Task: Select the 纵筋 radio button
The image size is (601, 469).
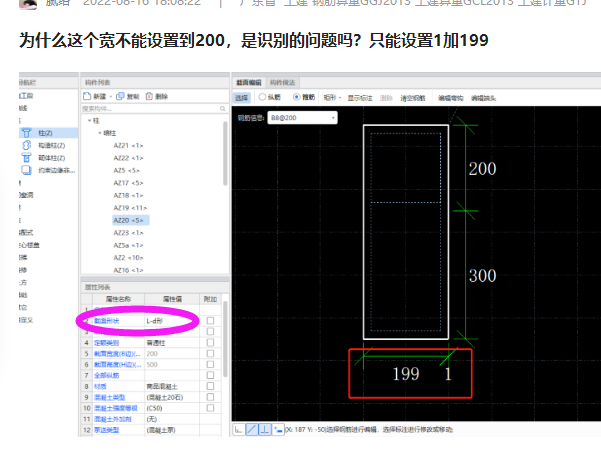Action: 262,97
